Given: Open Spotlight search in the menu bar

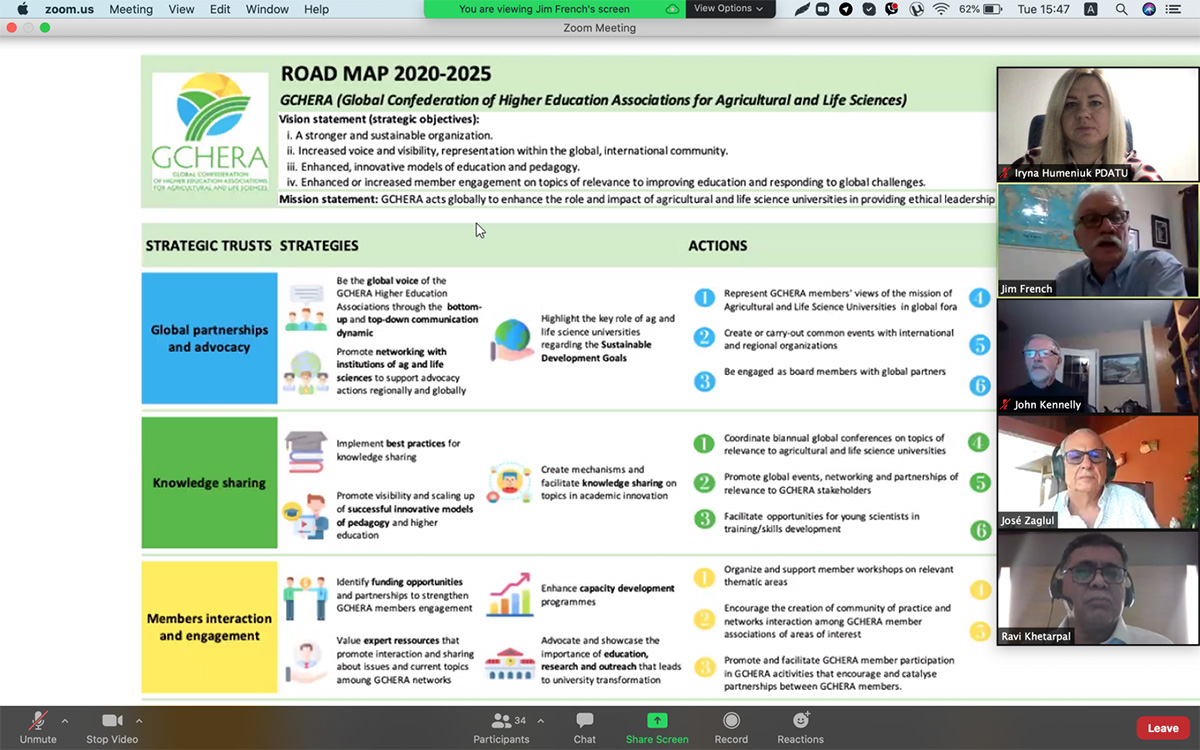Looking at the screenshot, I should click(1121, 9).
